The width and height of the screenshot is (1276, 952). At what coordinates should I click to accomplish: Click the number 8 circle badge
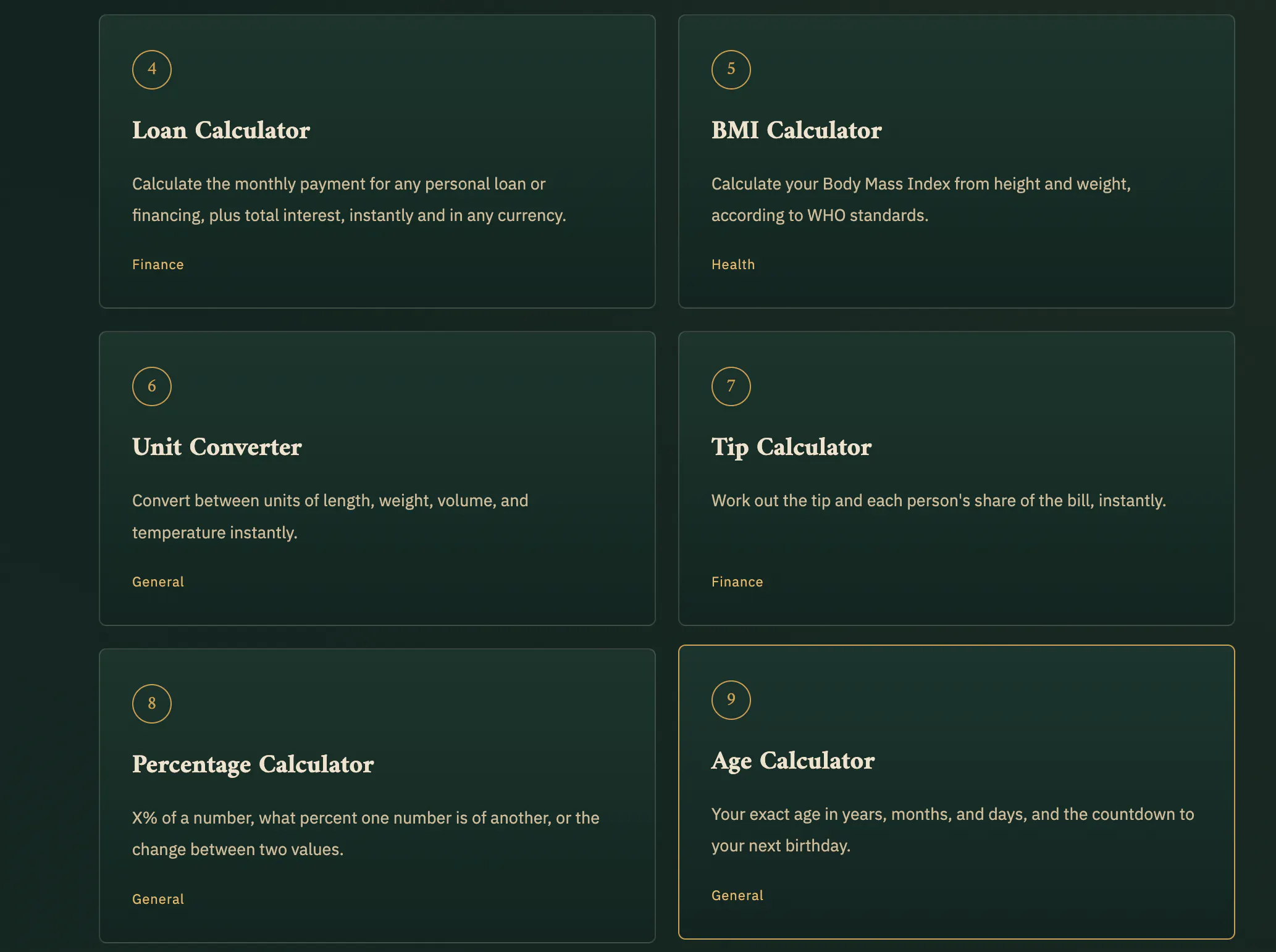point(152,704)
